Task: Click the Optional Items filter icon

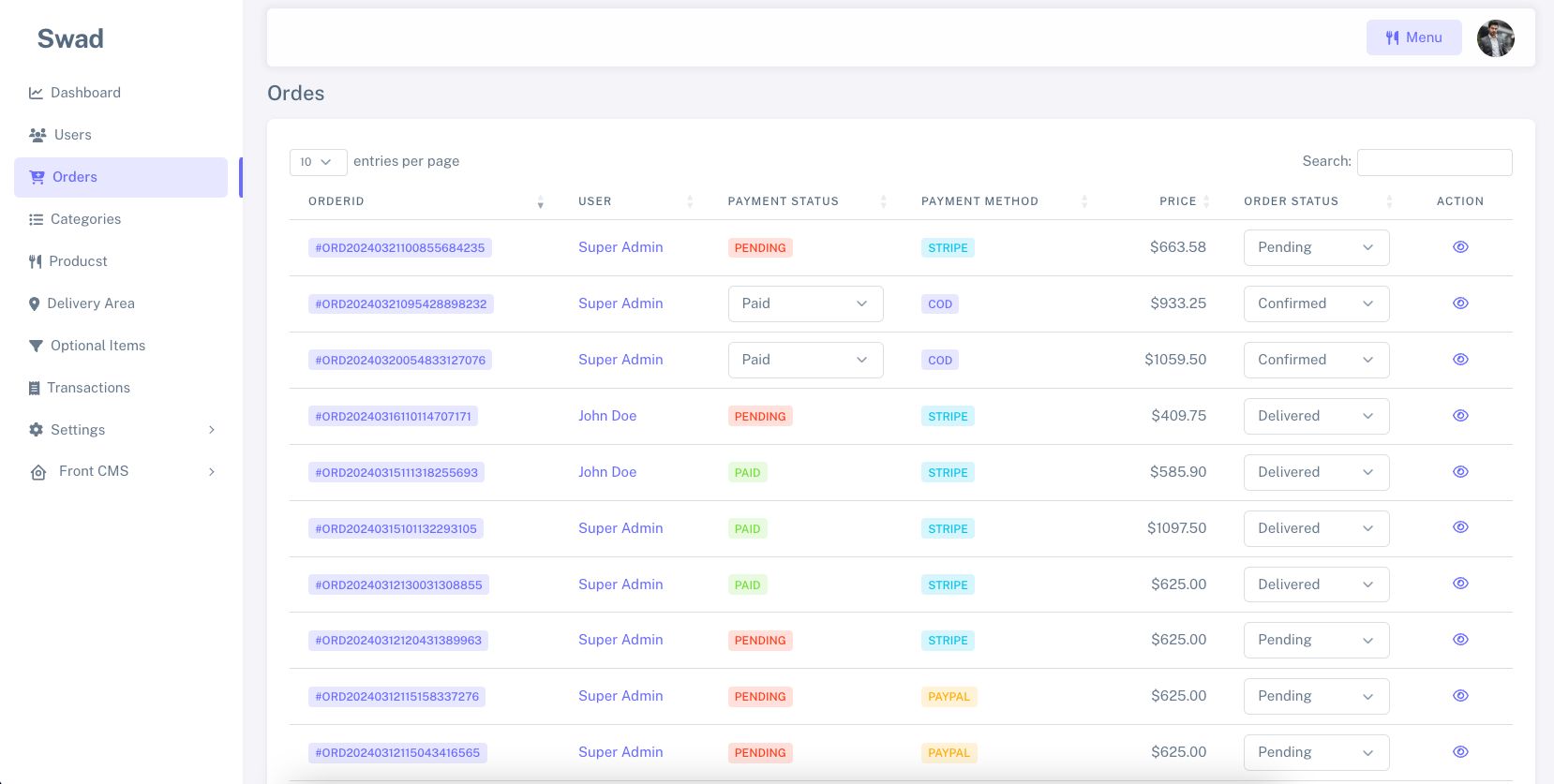Action: 36,346
